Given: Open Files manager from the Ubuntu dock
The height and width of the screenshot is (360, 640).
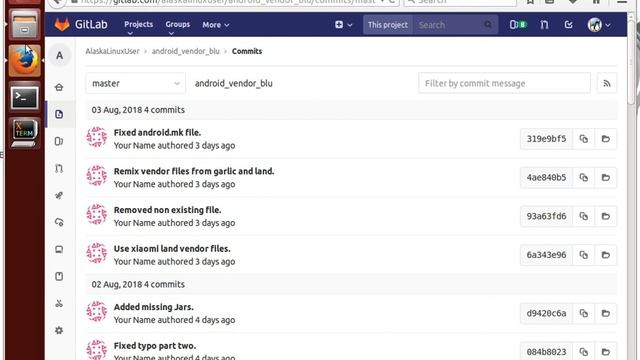Looking at the screenshot, I should 24,24.
